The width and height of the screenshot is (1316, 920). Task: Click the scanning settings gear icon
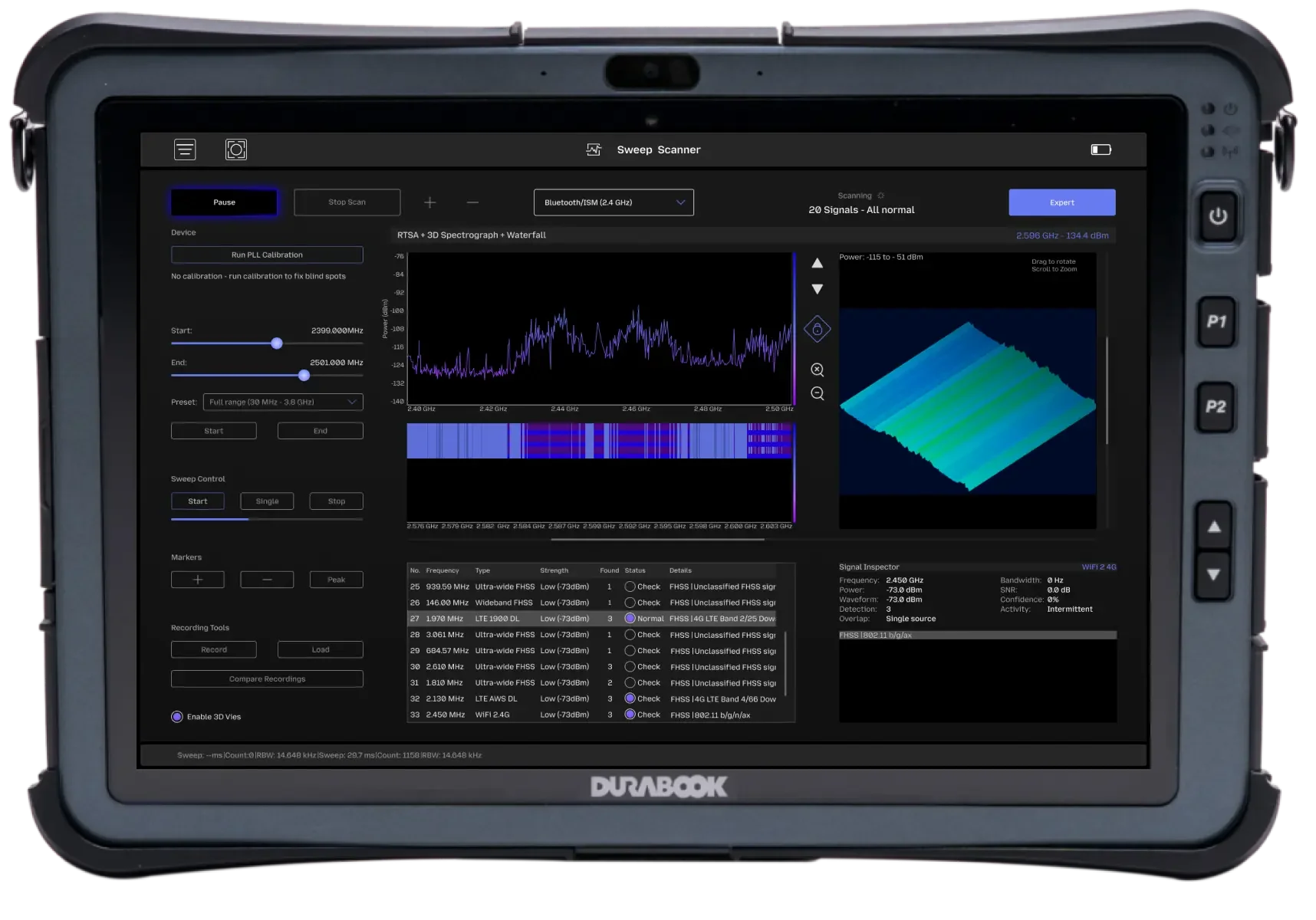881,195
